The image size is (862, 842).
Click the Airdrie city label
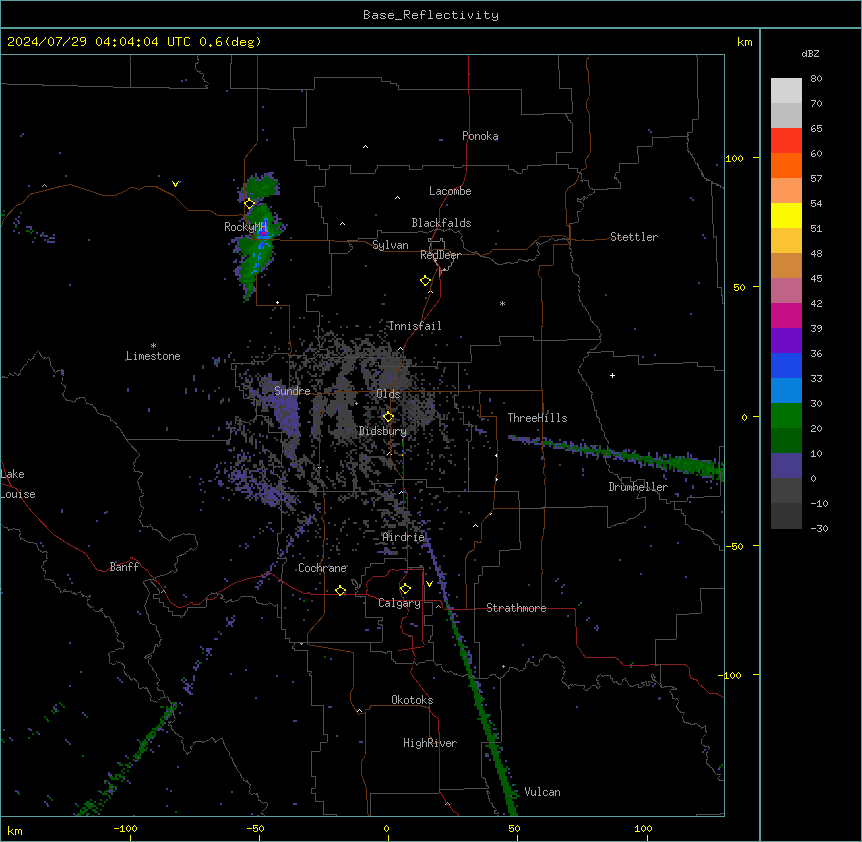404,537
